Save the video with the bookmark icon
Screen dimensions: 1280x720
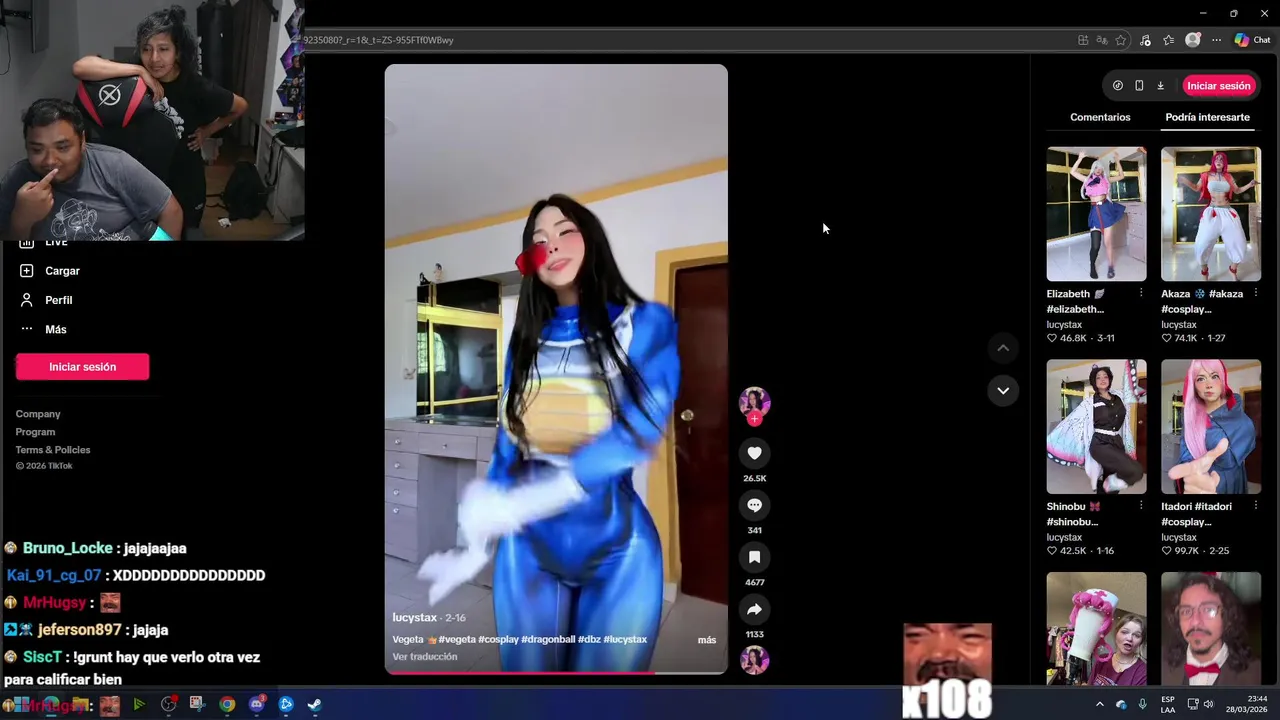tap(754, 557)
